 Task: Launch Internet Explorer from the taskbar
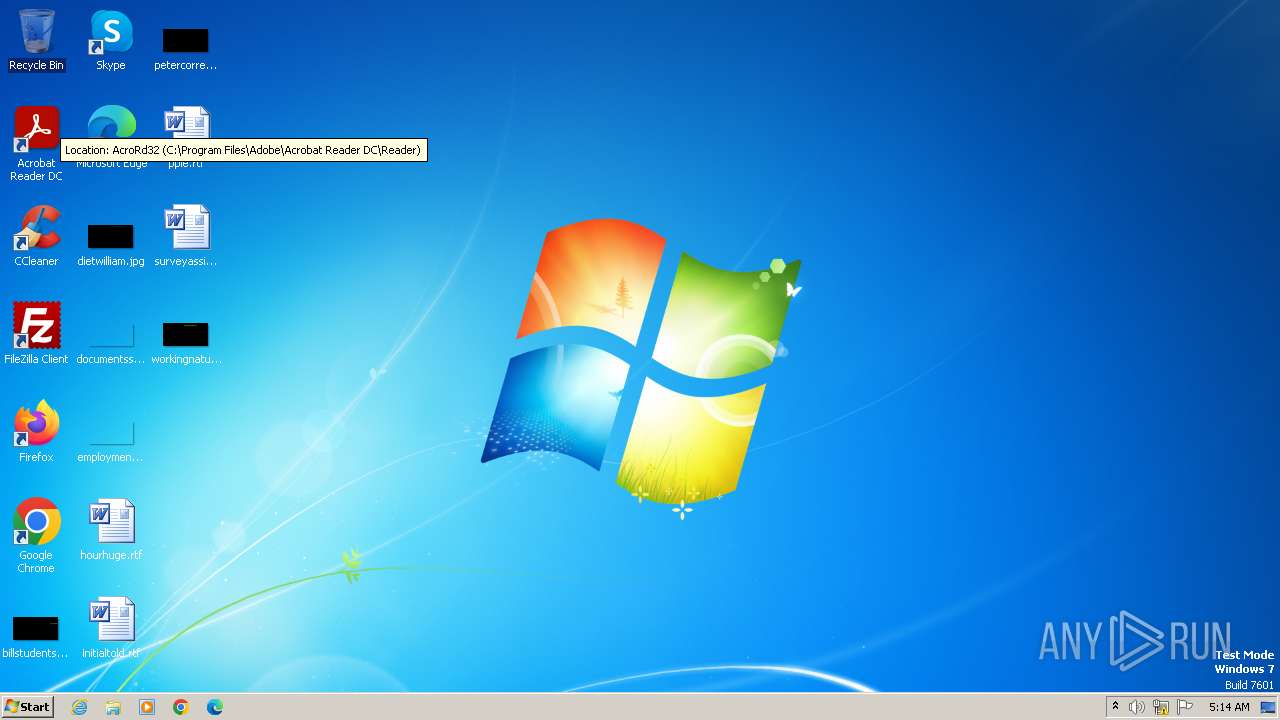point(80,707)
